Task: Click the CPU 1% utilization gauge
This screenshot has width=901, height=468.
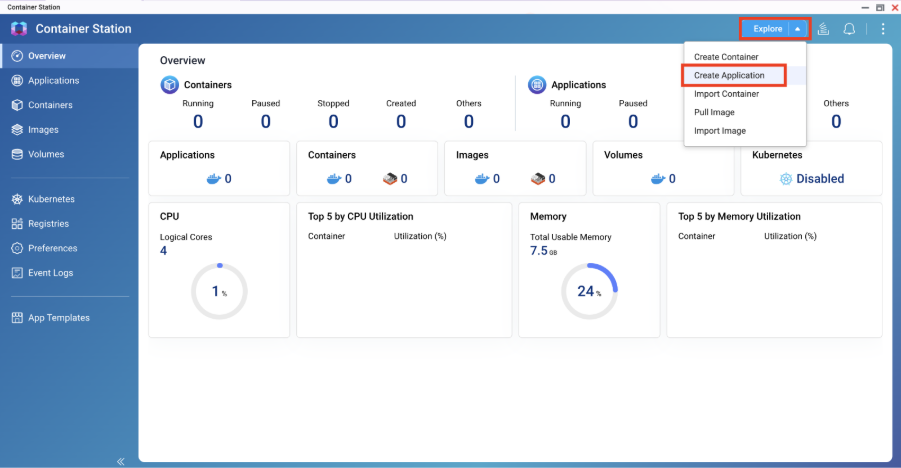Action: pos(219,291)
